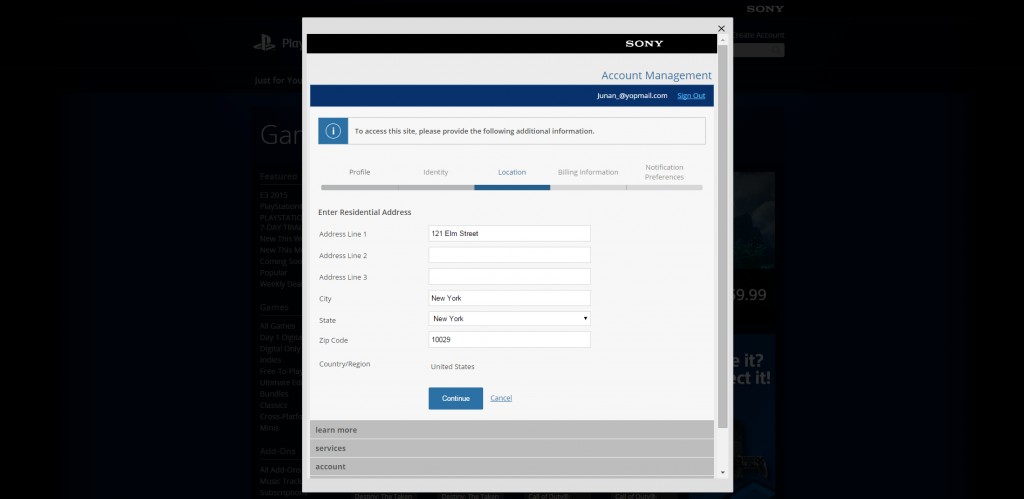Viewport: 1024px width, 499px height.
Task: Go to the Identity step tab
Action: [436, 172]
